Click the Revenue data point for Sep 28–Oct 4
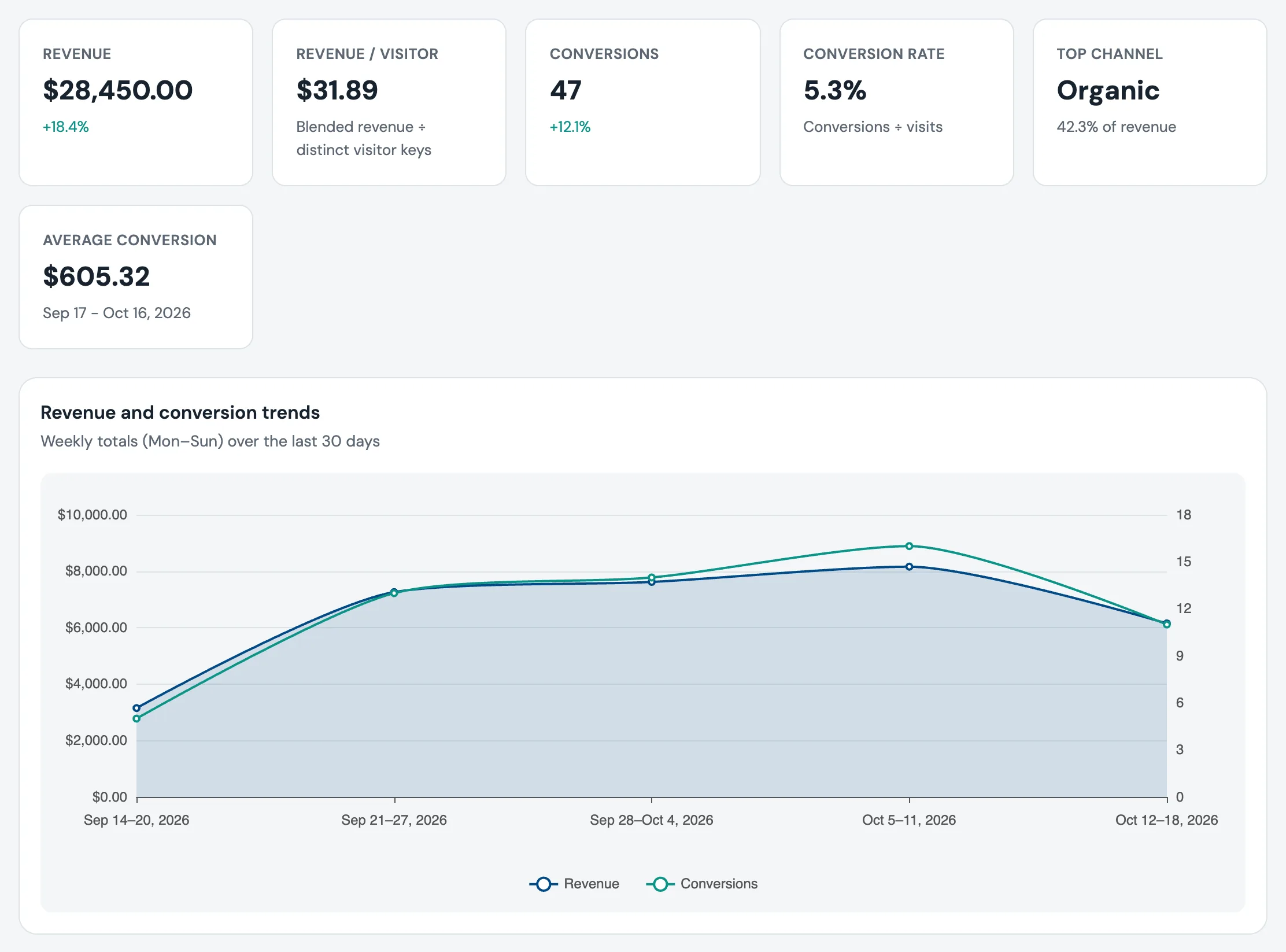1286x952 pixels. pos(652,582)
